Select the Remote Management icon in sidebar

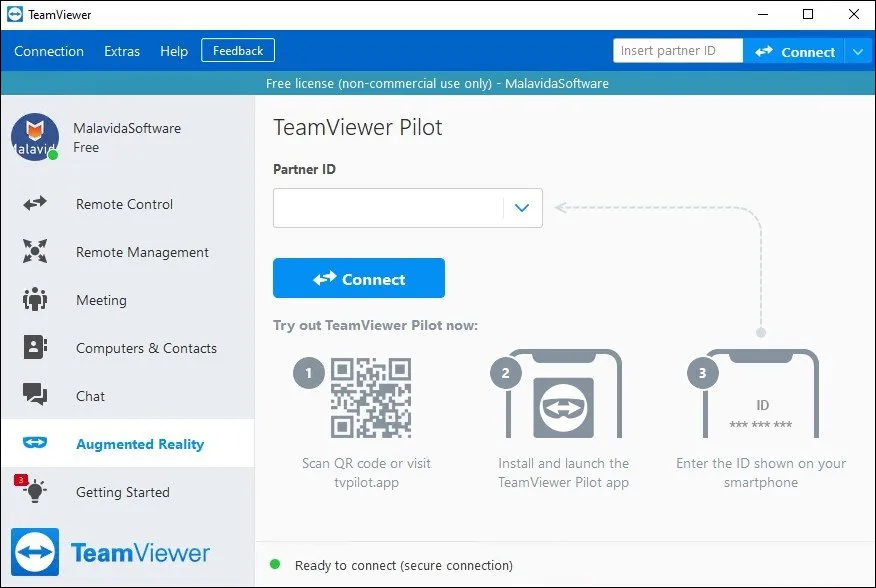click(35, 252)
